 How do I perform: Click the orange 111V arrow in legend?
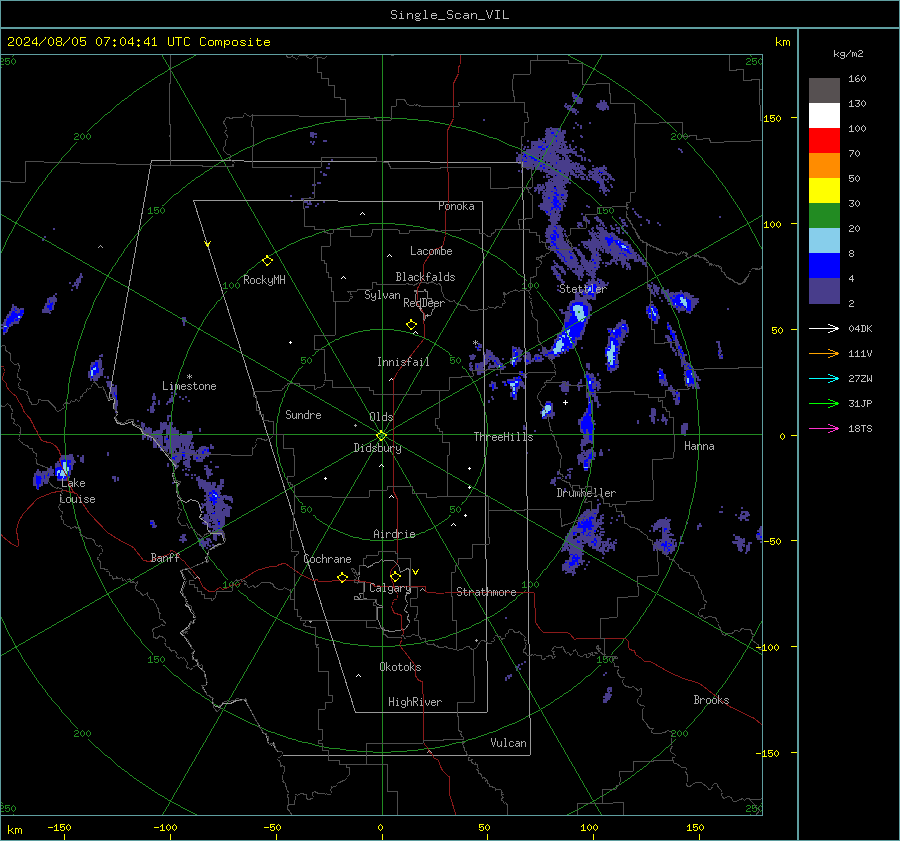(x=824, y=354)
